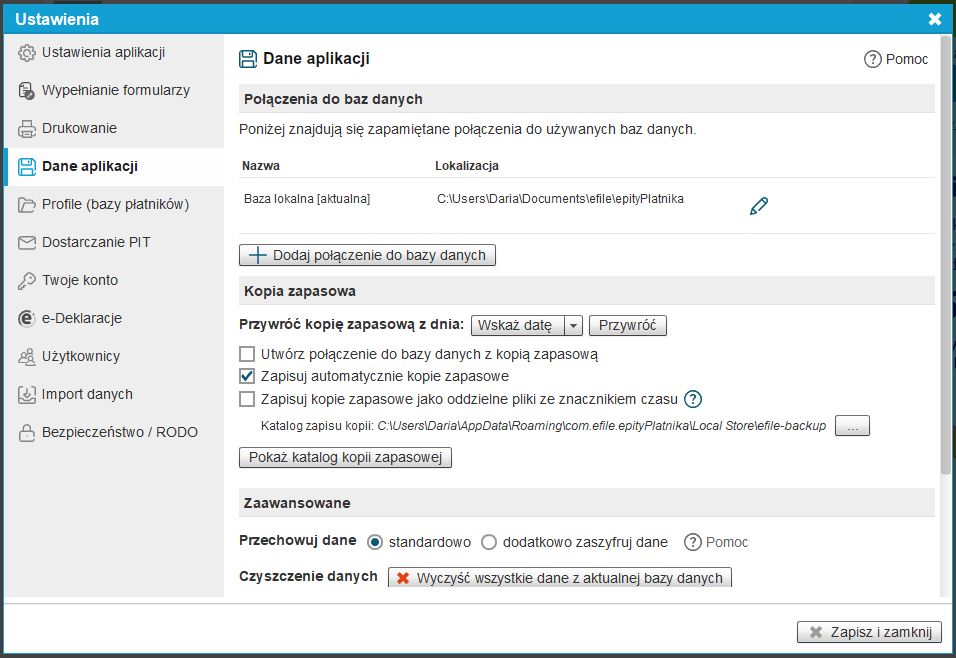The height and width of the screenshot is (658, 956).
Task: Open 'Pomoc' link in top right corner
Action: coord(896,59)
